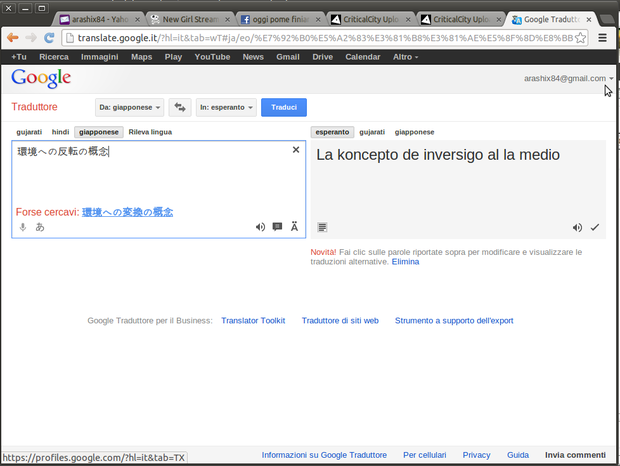Viewport: 620px width, 466px height.
Task: Open the 'Da: giapponese' source language dropdown
Action: (129, 107)
